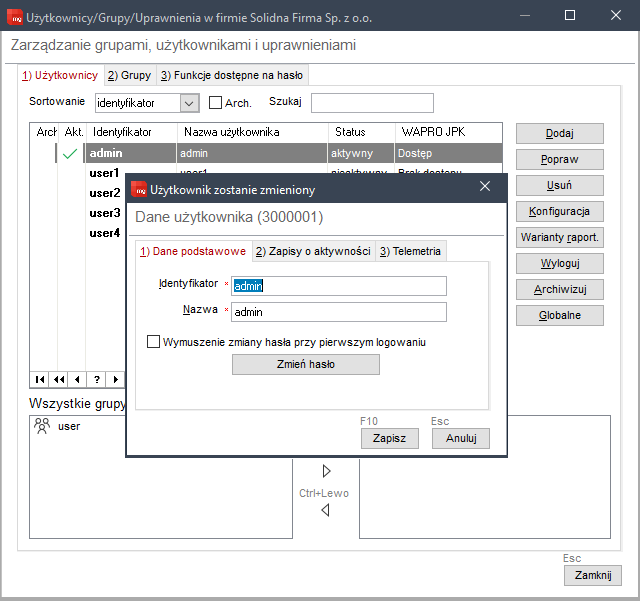Click the Usuń button
Image resolution: width=640 pixels, height=602 pixels.
click(560, 185)
